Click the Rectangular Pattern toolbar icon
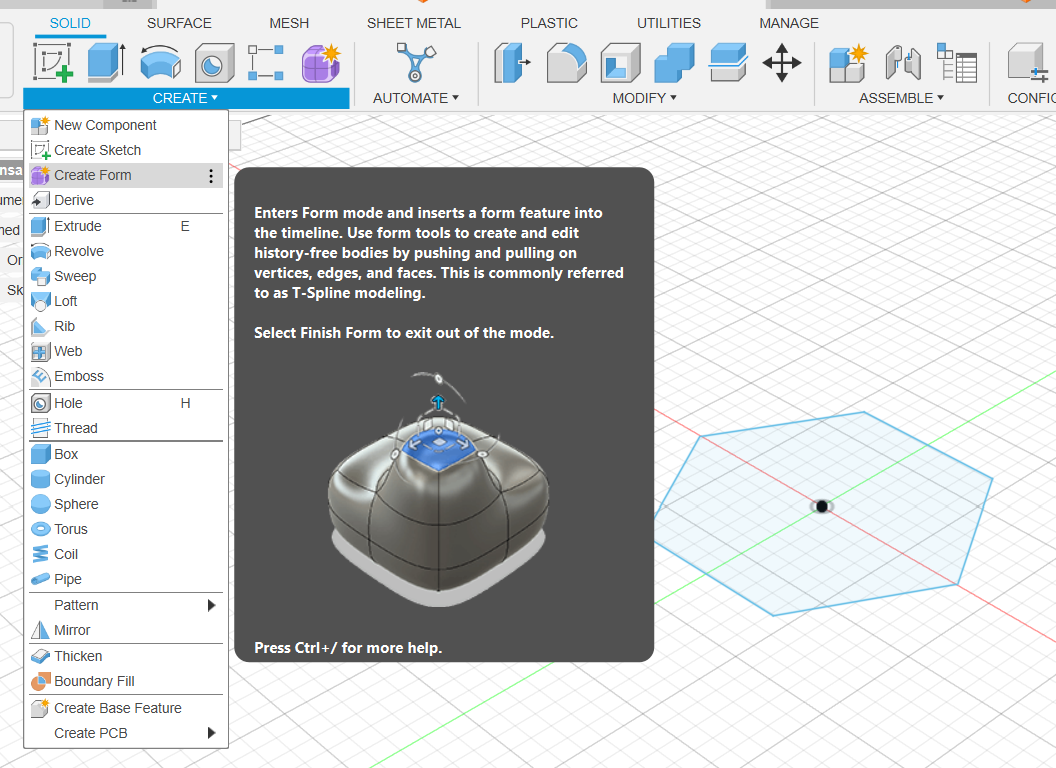This screenshot has width=1056, height=768. 266,63
